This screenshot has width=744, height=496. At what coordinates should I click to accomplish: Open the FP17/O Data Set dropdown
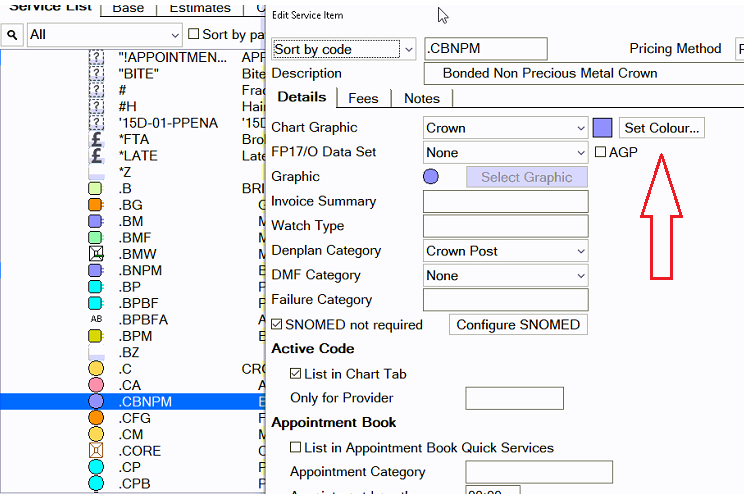pyautogui.click(x=505, y=152)
